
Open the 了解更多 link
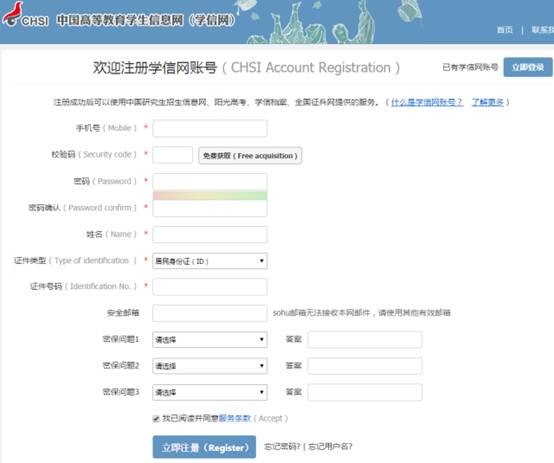[488, 102]
